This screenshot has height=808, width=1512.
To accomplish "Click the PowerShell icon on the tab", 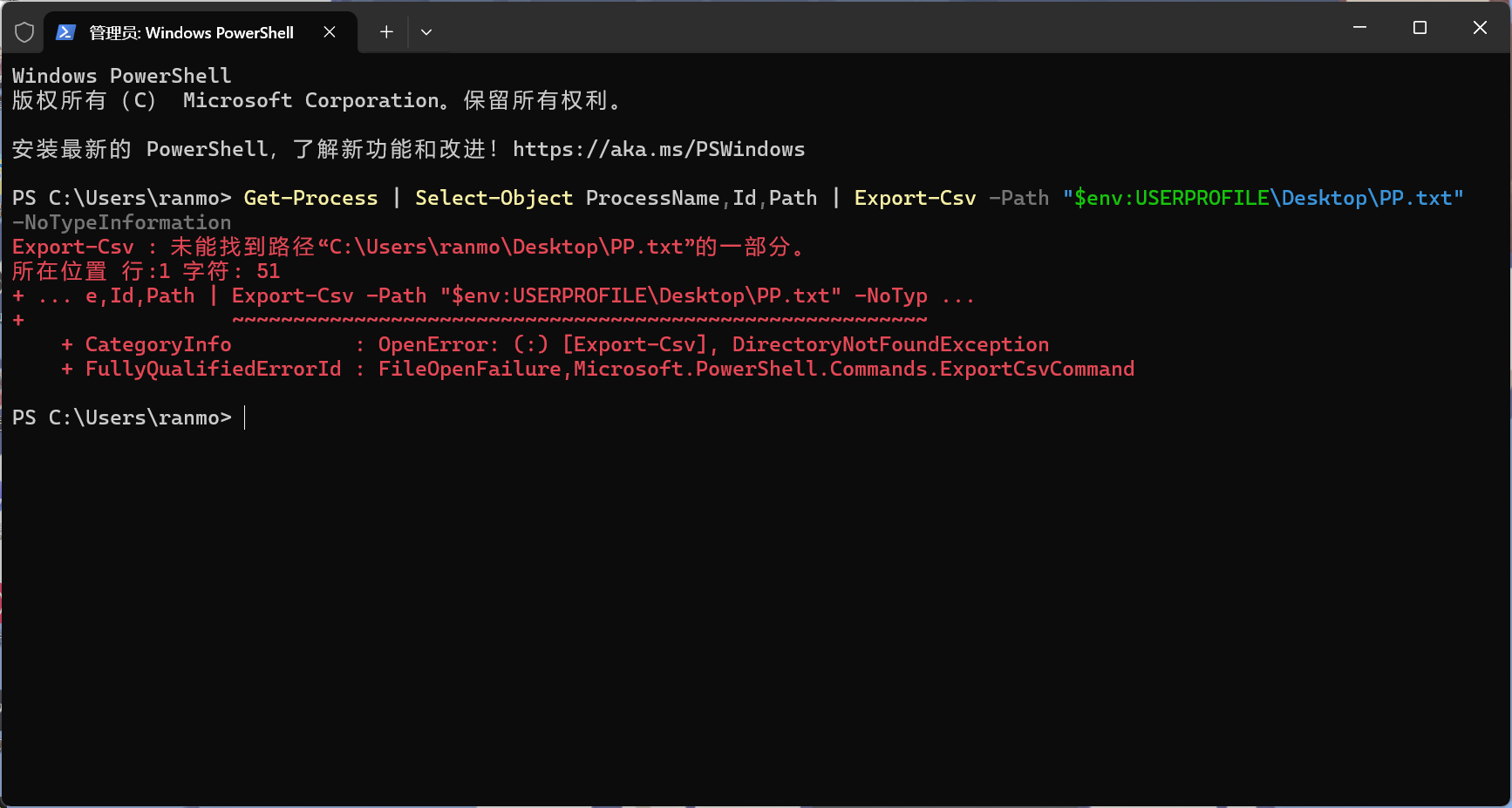I will point(65,32).
